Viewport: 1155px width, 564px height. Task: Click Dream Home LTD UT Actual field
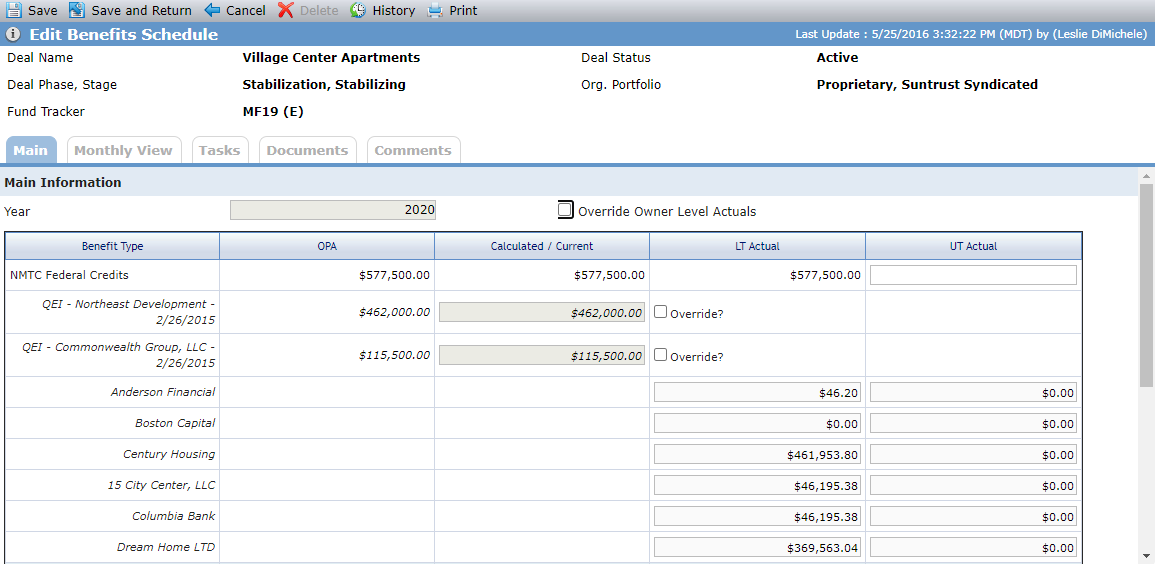click(973, 547)
